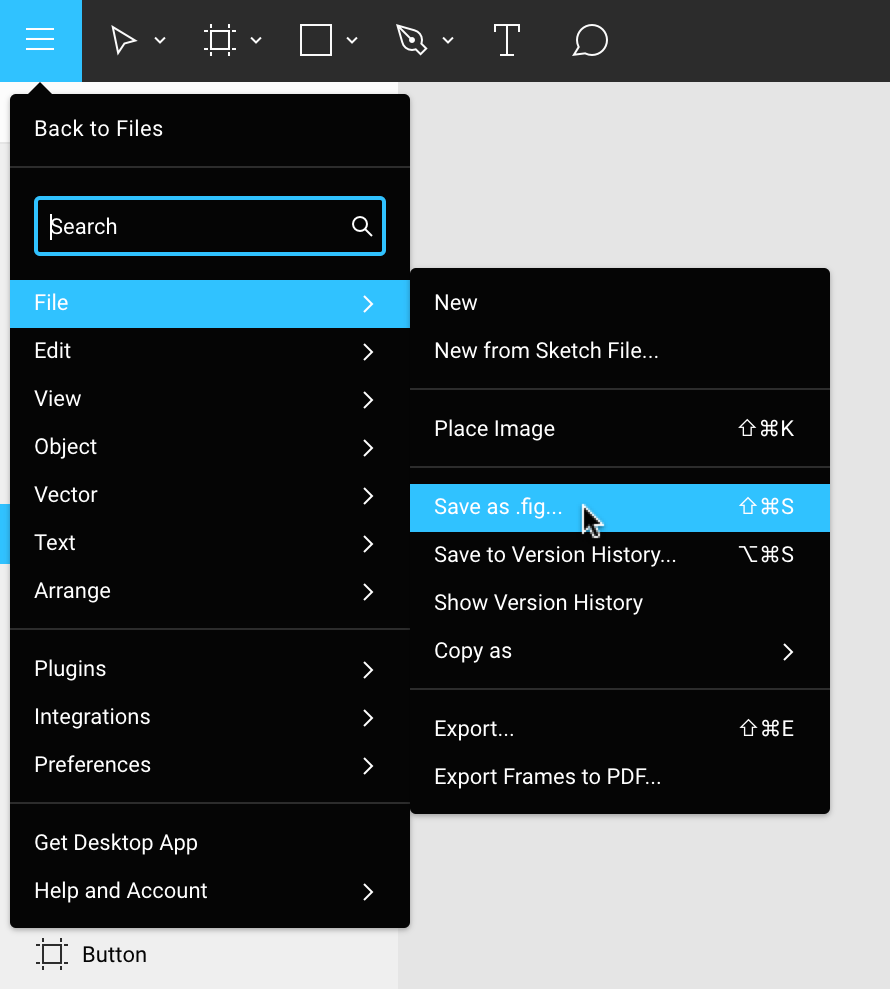The image size is (890, 989).
Task: Expand the Copy as submenu
Action: point(619,651)
